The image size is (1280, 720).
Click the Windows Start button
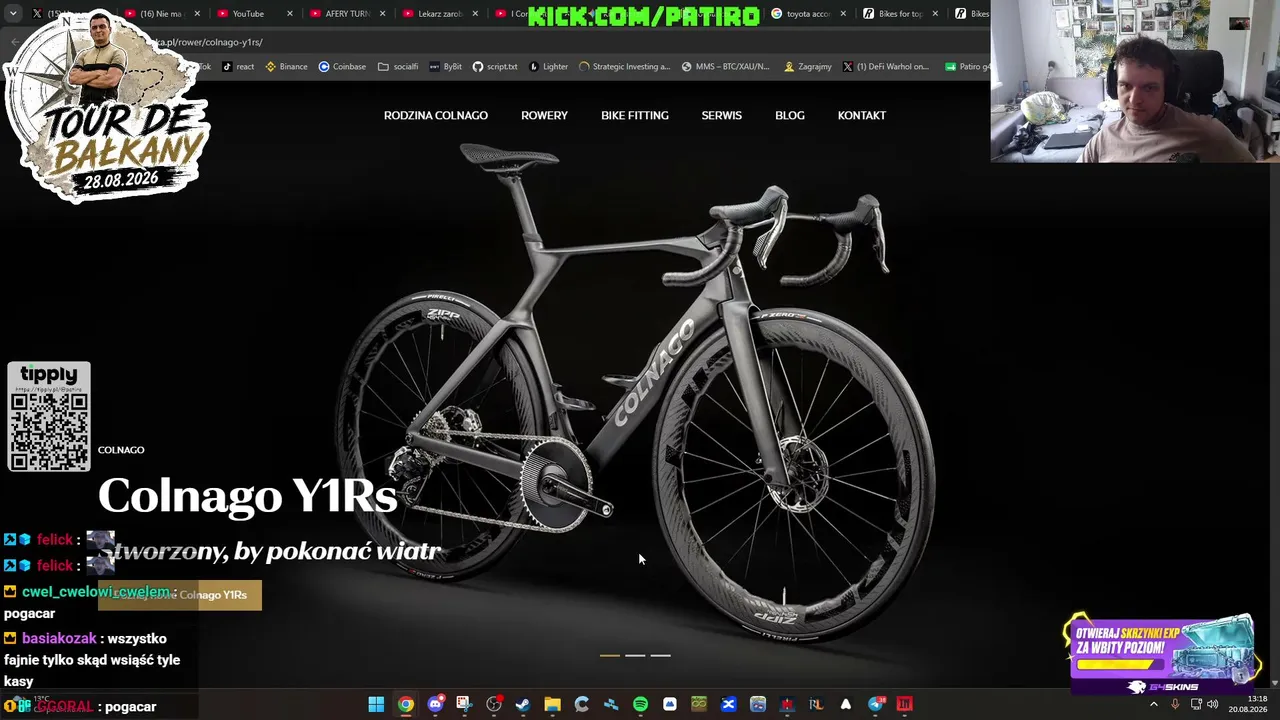point(376,705)
